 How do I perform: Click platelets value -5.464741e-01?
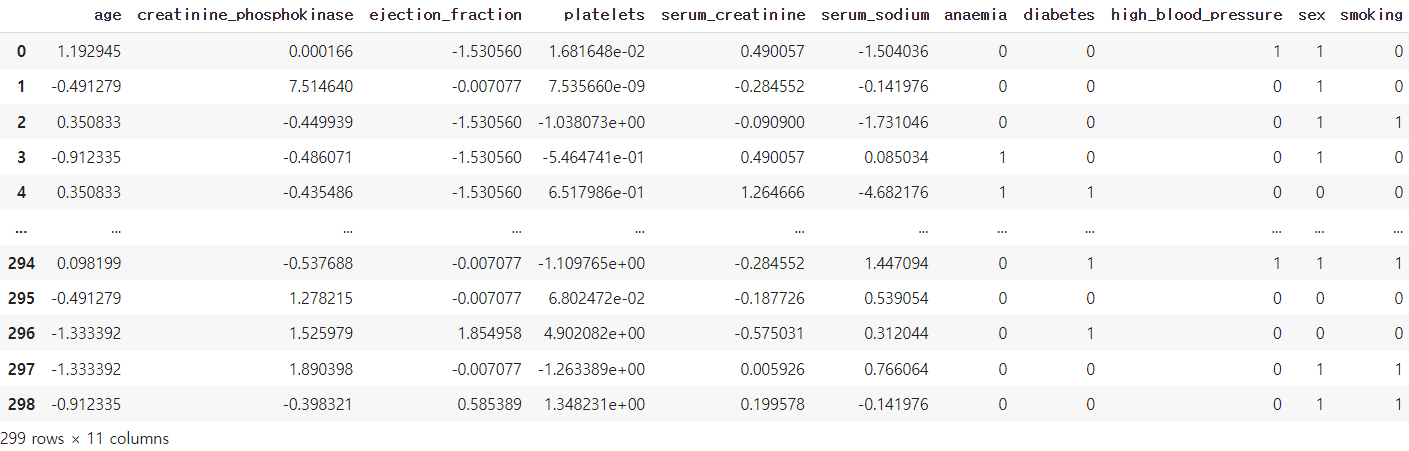point(594,157)
